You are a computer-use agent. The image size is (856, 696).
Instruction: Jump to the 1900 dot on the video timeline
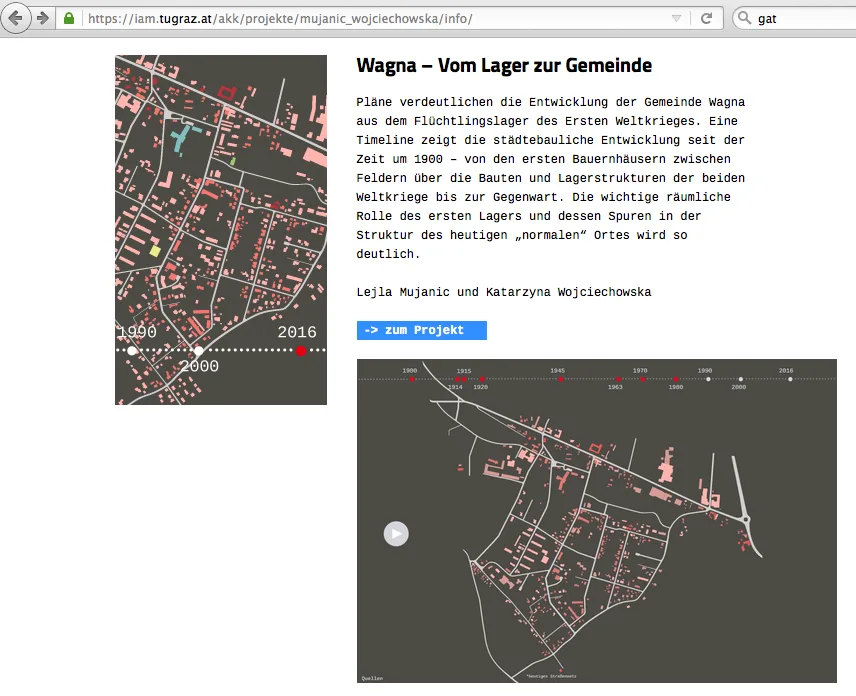point(412,379)
